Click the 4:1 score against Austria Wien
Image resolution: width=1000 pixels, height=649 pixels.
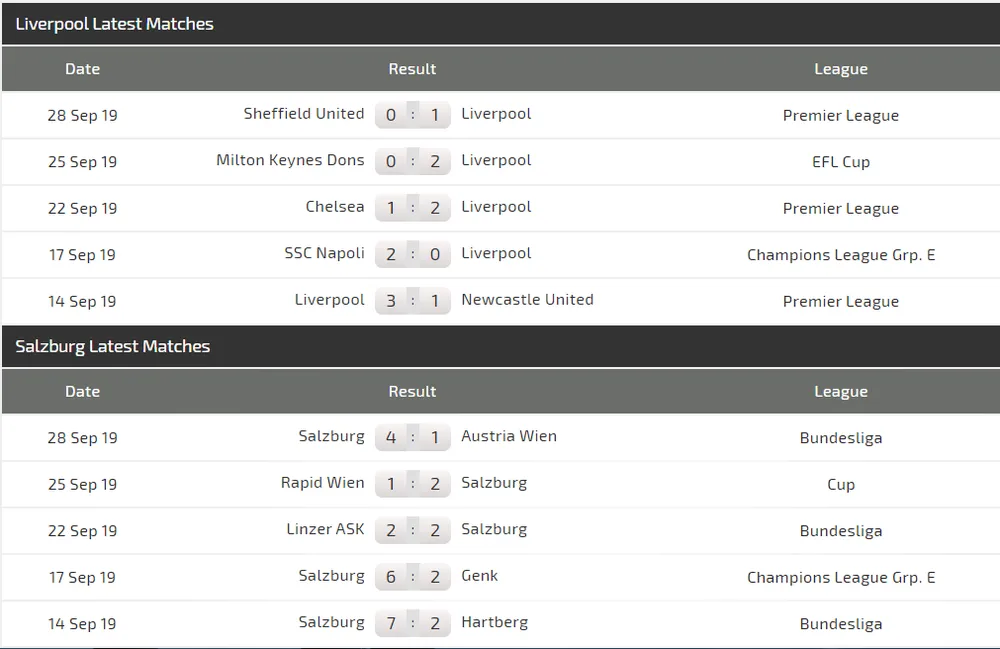click(x=413, y=438)
